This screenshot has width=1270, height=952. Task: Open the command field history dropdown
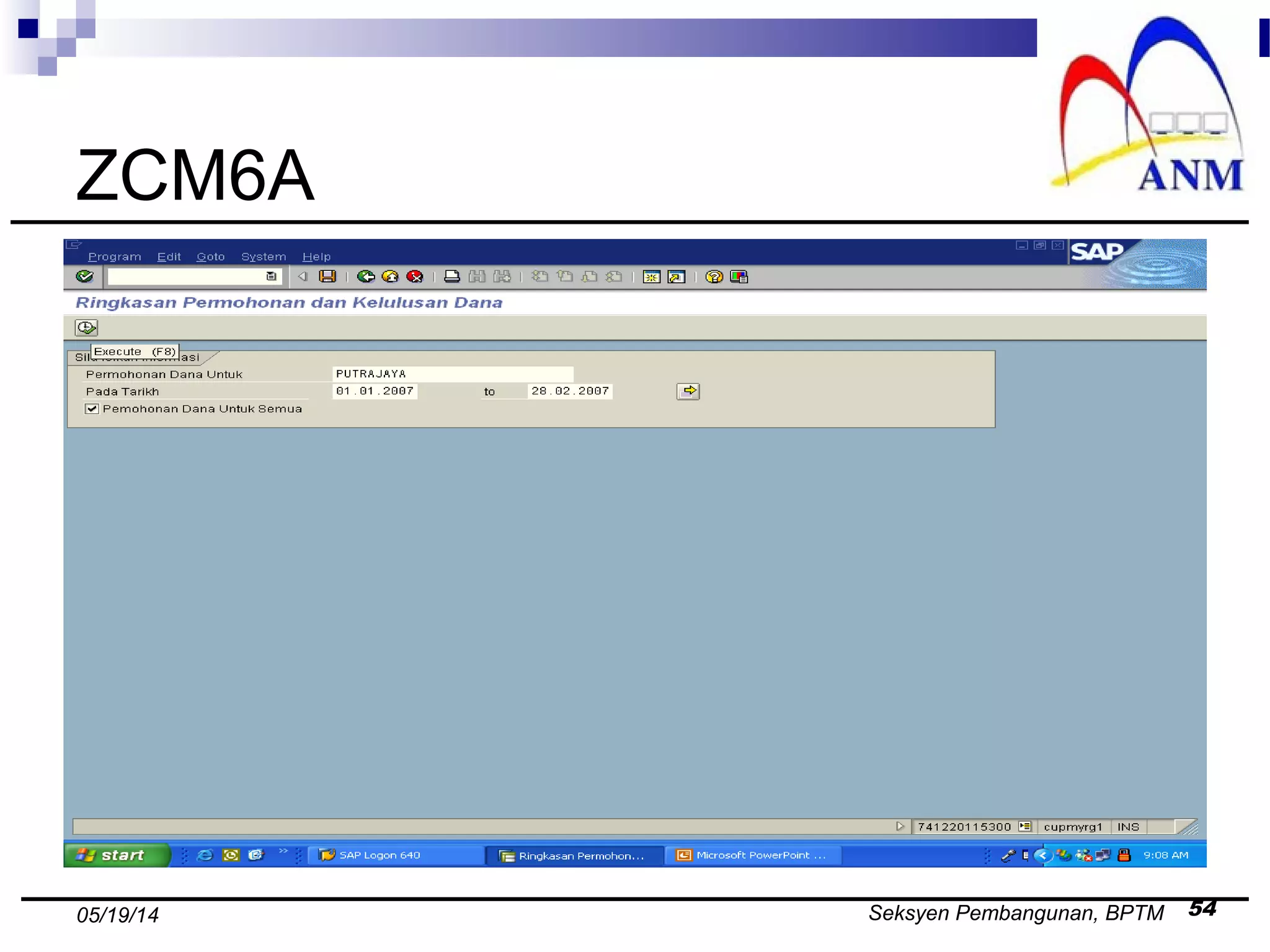(x=271, y=276)
